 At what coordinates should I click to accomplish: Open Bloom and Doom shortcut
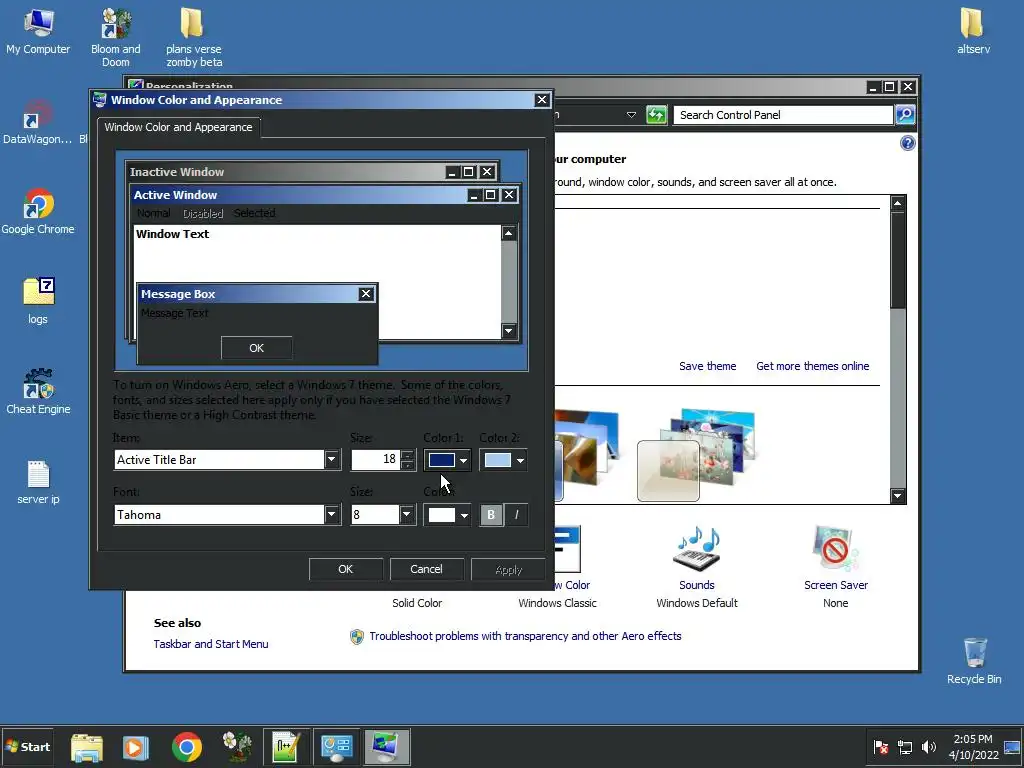pos(116,38)
